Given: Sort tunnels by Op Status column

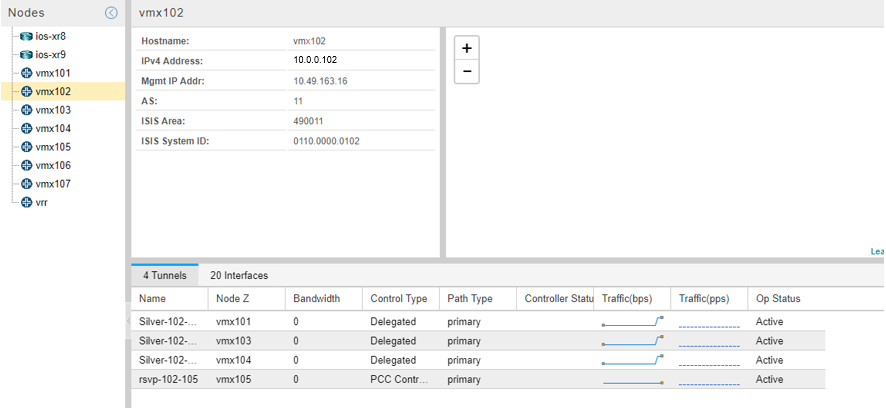Looking at the screenshot, I should coord(777,299).
